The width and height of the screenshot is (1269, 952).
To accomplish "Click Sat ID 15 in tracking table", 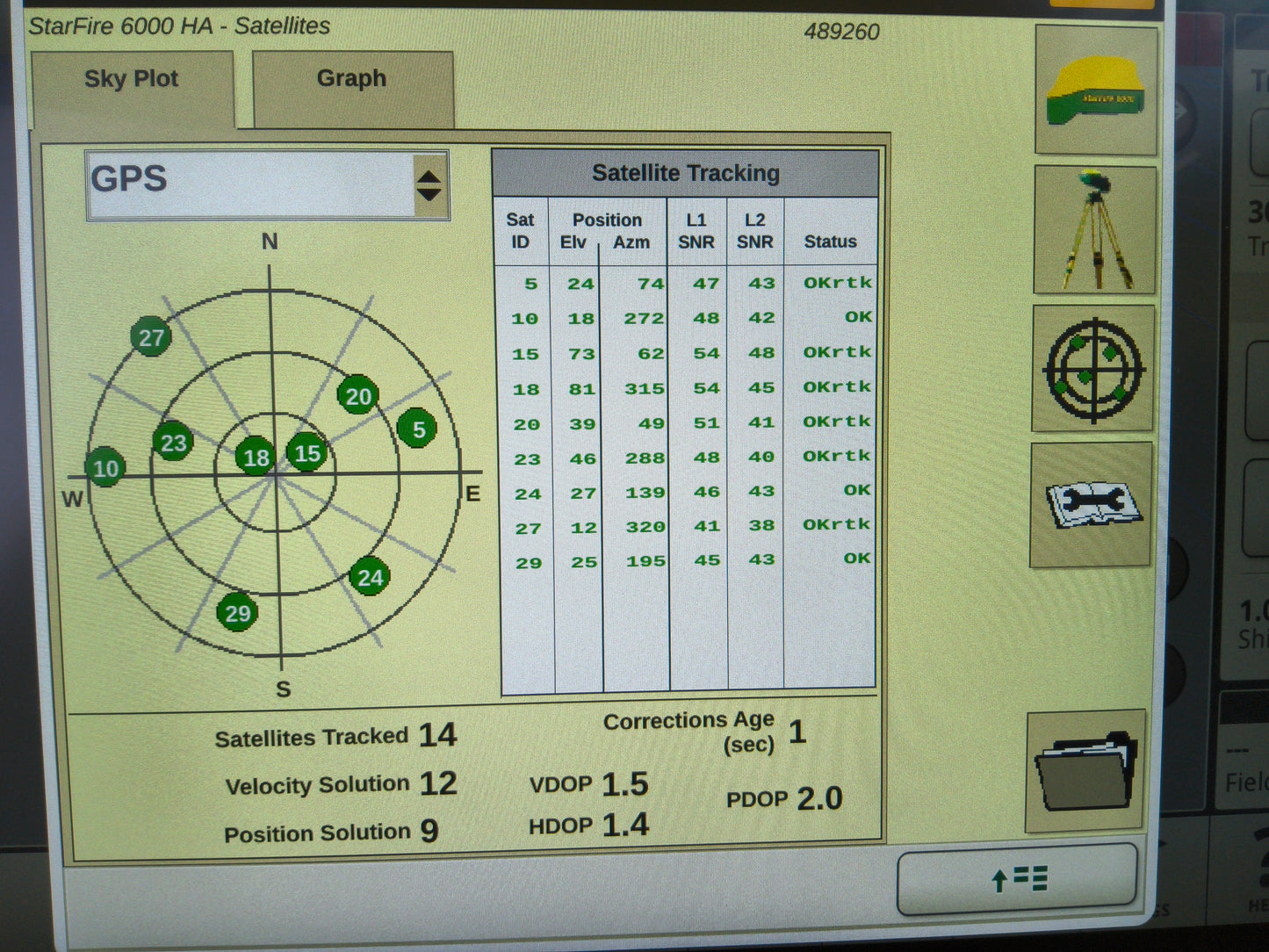I will (525, 354).
